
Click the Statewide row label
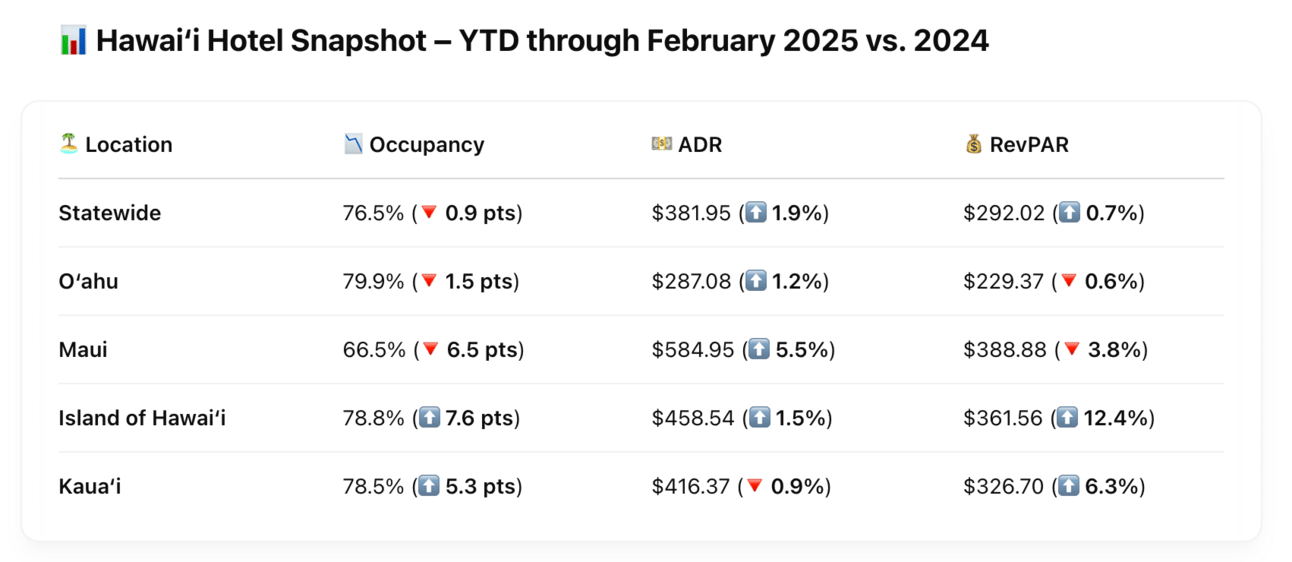(x=110, y=213)
